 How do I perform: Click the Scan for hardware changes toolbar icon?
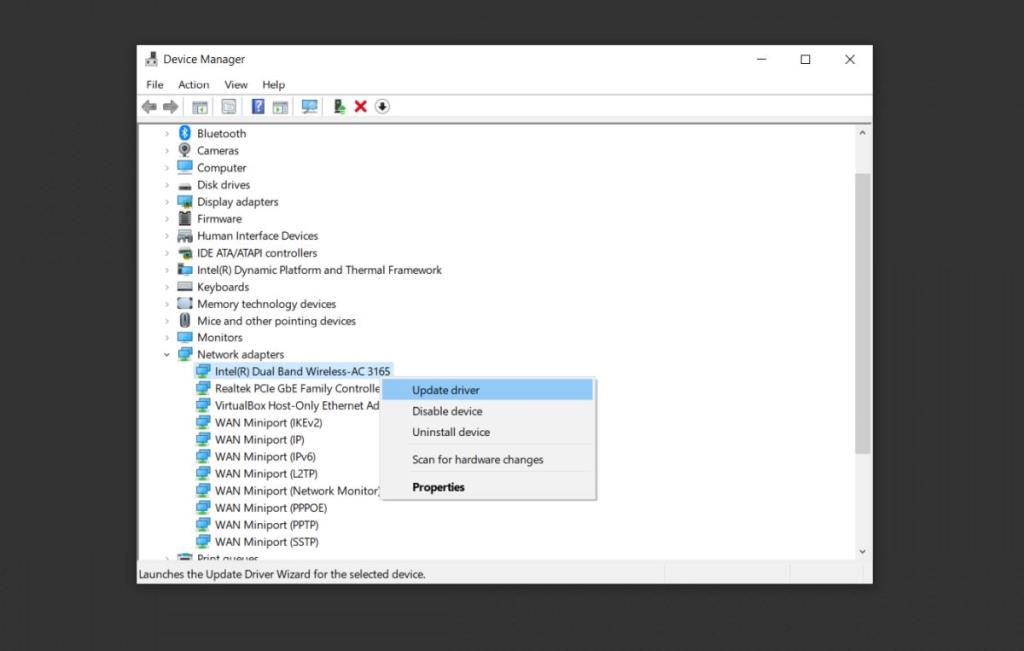(309, 106)
